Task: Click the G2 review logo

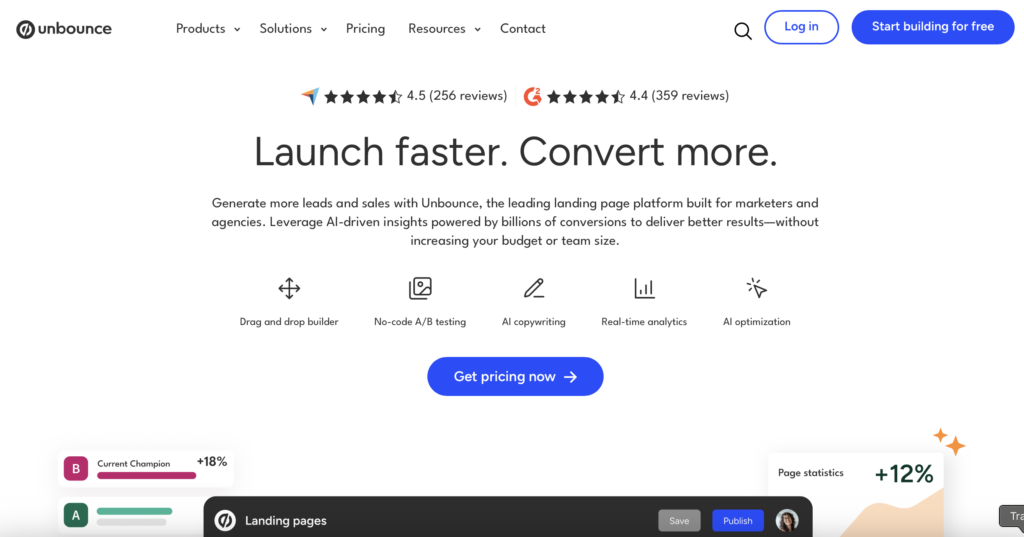Action: 532,96
